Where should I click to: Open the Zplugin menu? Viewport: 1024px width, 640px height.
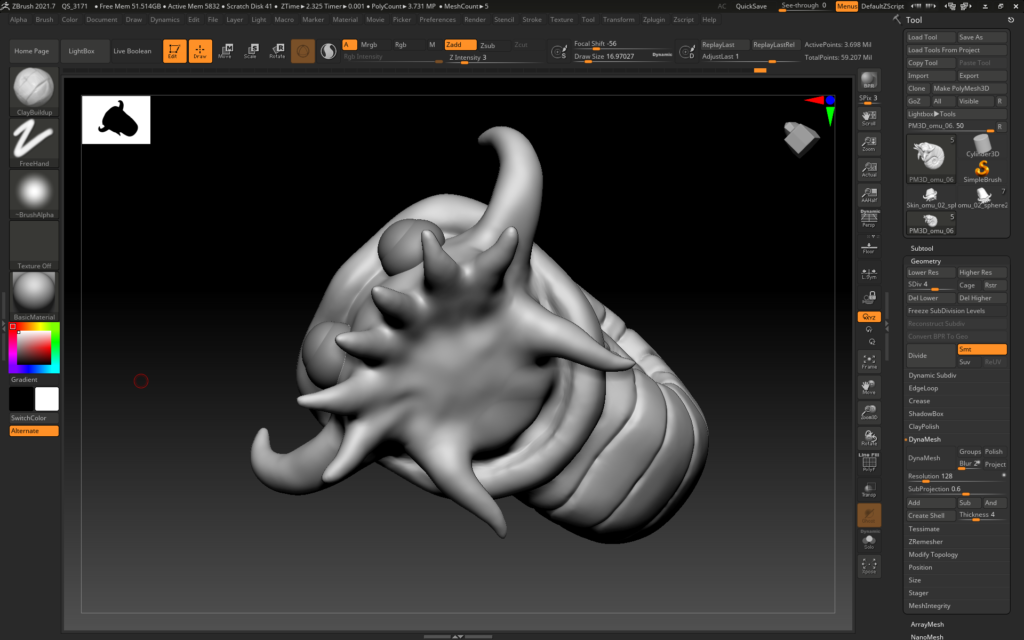pyautogui.click(x=654, y=20)
